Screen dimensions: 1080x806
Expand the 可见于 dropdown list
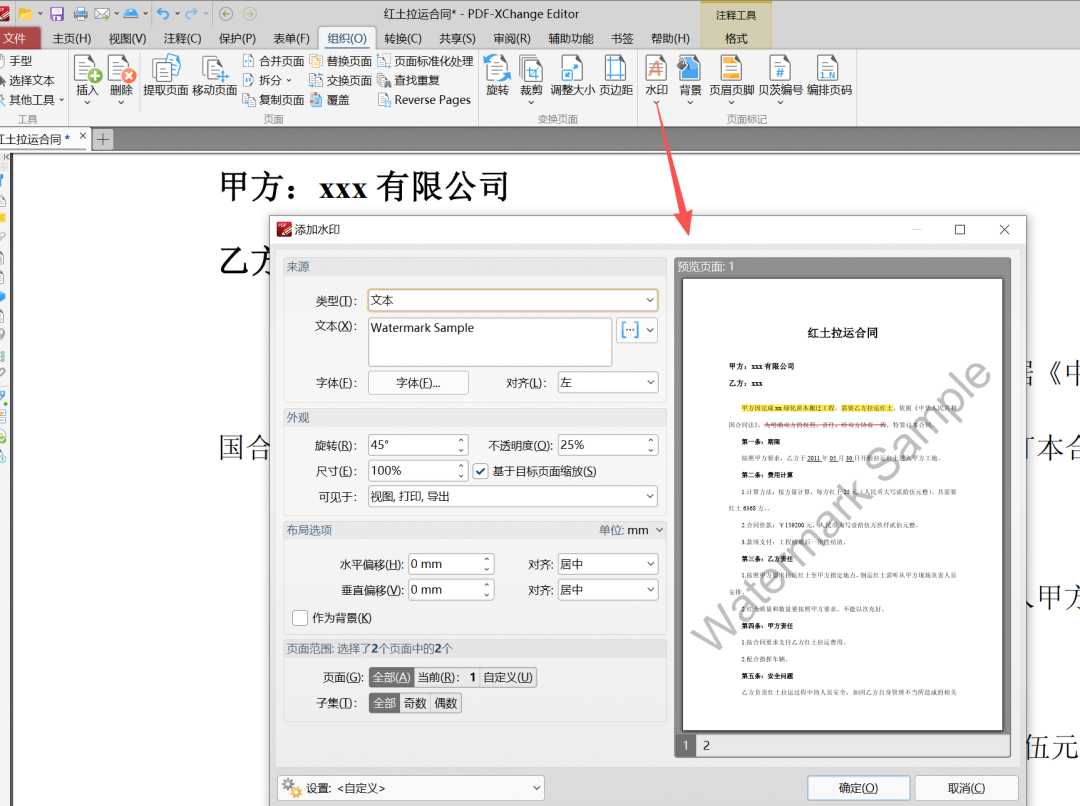pyautogui.click(x=512, y=496)
